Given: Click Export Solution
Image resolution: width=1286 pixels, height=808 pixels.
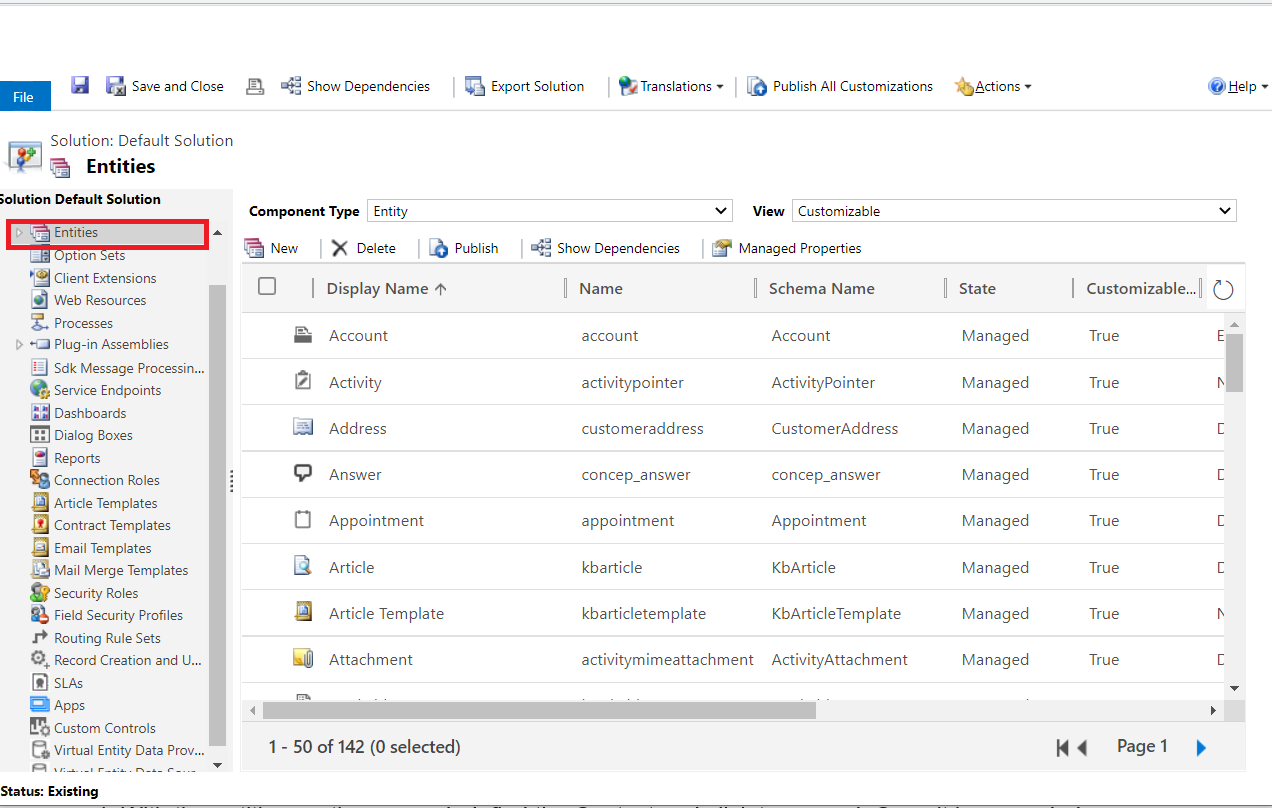Looking at the screenshot, I should click(525, 86).
